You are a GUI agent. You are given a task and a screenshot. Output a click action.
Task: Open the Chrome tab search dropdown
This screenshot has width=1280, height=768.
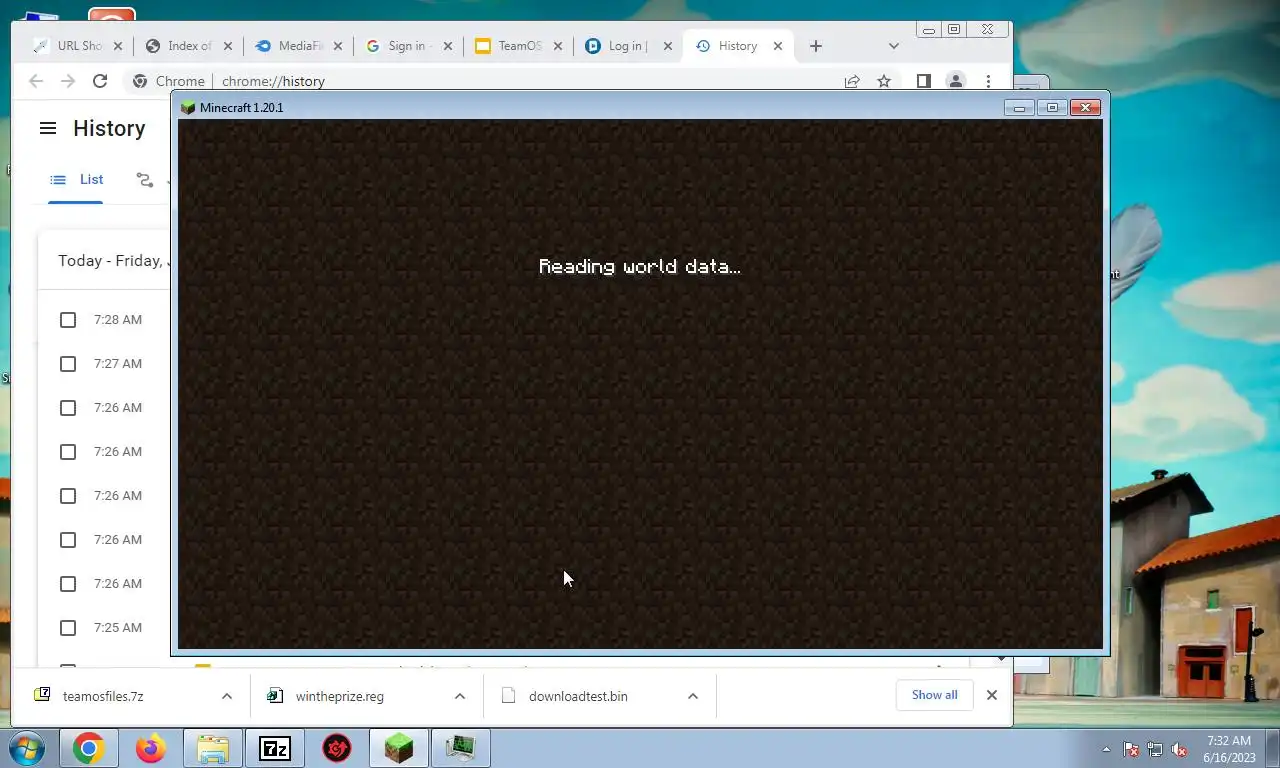click(x=894, y=46)
